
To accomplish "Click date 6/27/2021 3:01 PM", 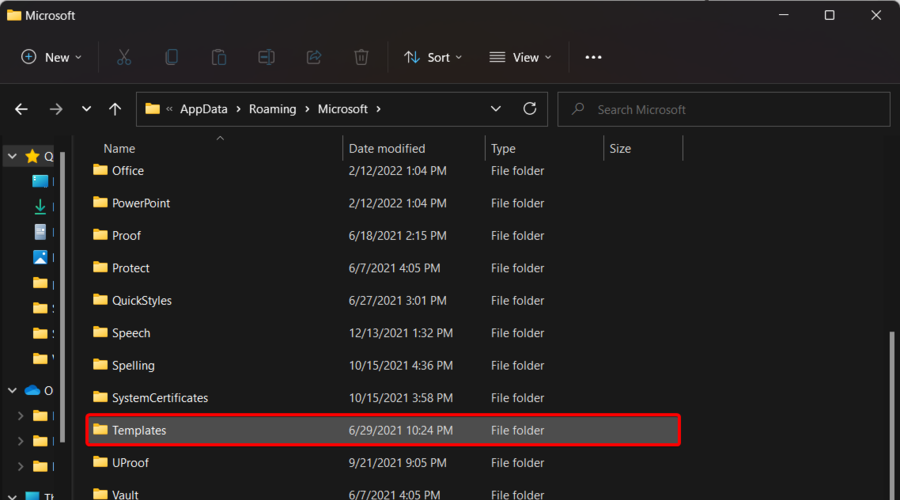I will 397,301.
